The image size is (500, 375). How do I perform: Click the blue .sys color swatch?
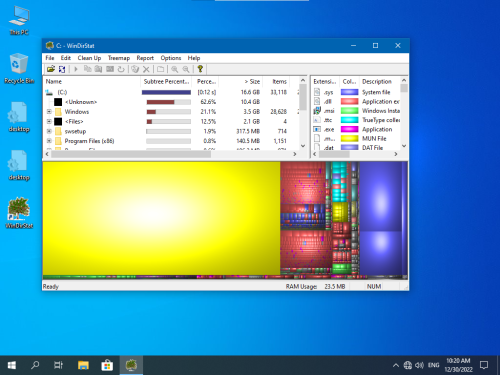coord(349,92)
